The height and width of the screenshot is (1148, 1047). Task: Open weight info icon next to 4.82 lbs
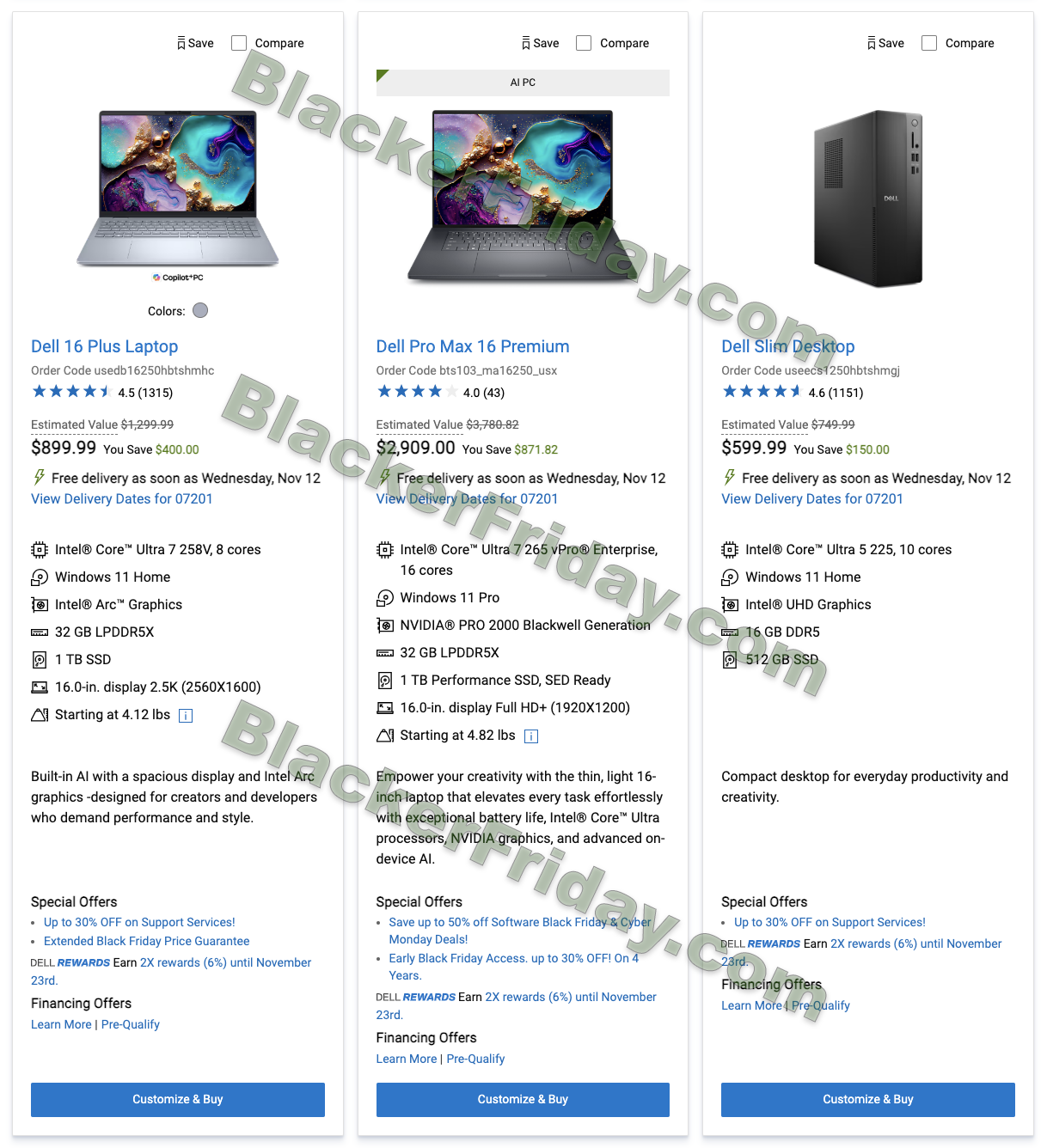point(531,736)
